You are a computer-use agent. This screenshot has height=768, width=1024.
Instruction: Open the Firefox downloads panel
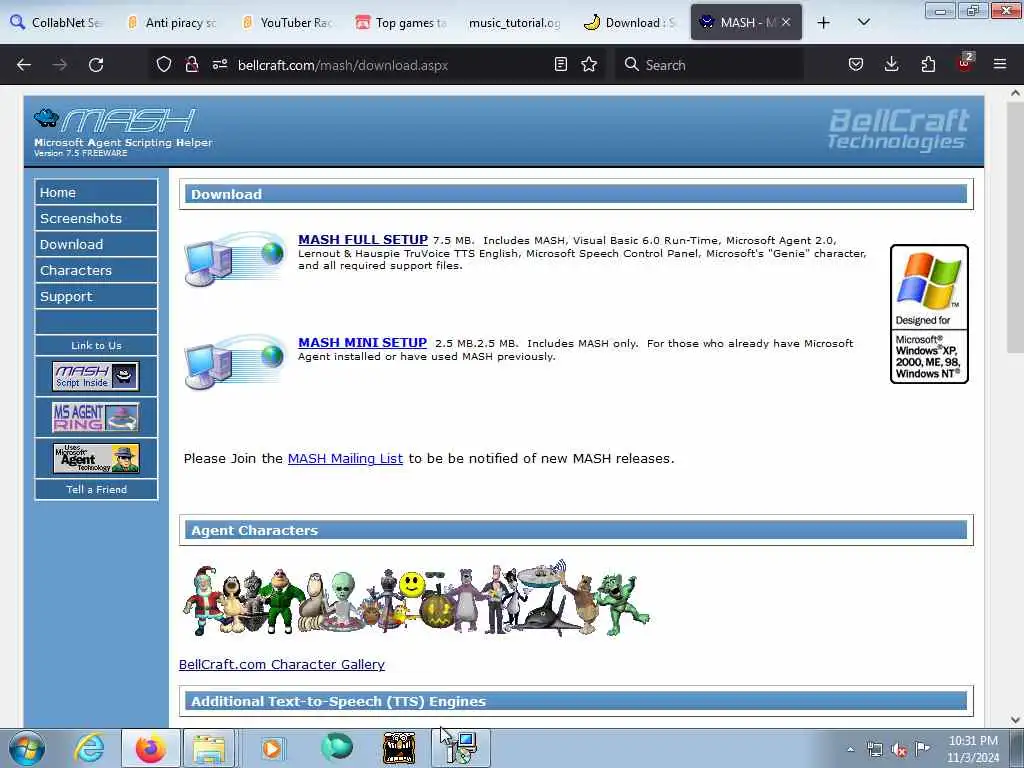891,65
